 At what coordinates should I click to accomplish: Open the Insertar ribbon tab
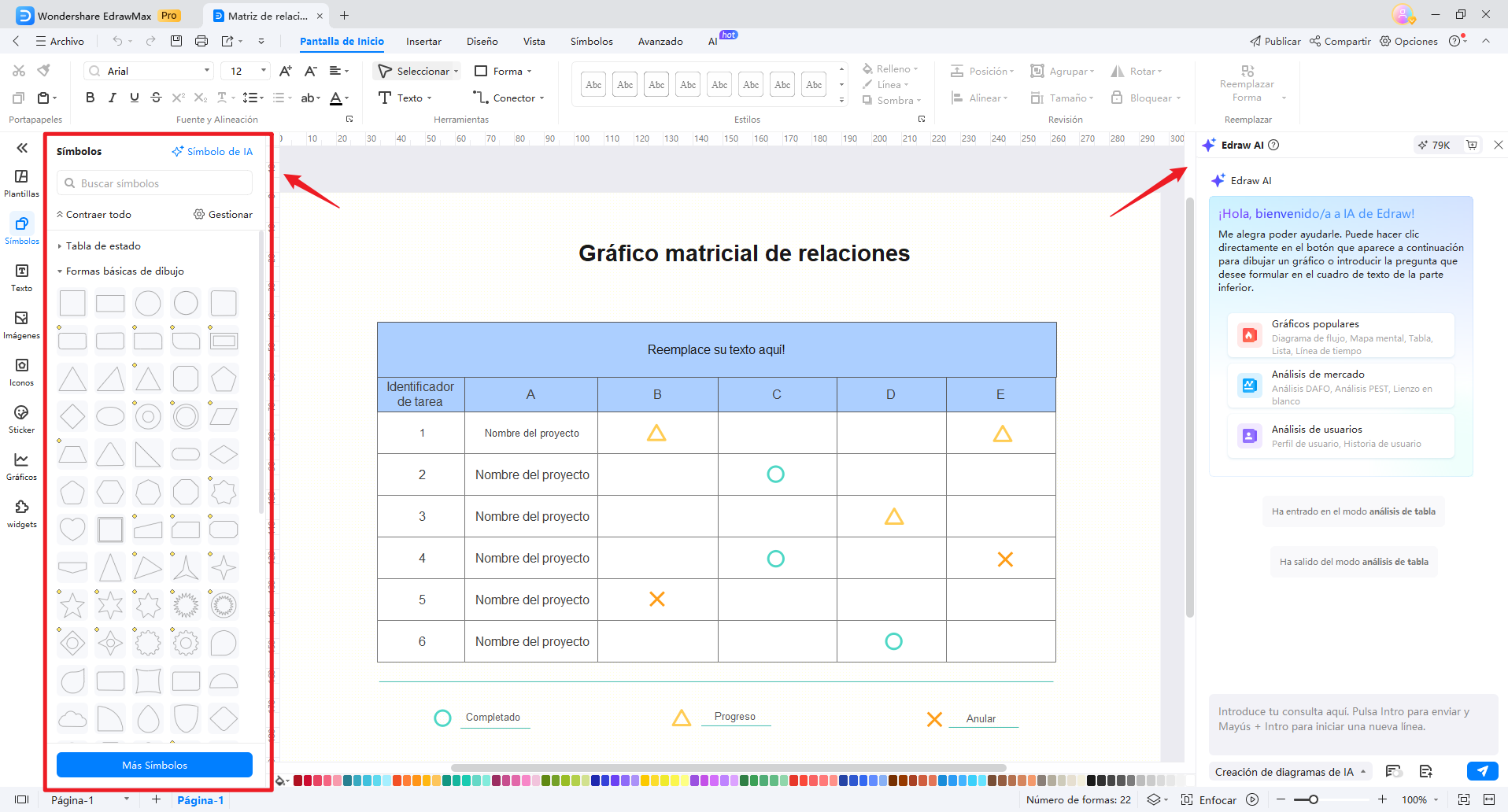coord(423,41)
